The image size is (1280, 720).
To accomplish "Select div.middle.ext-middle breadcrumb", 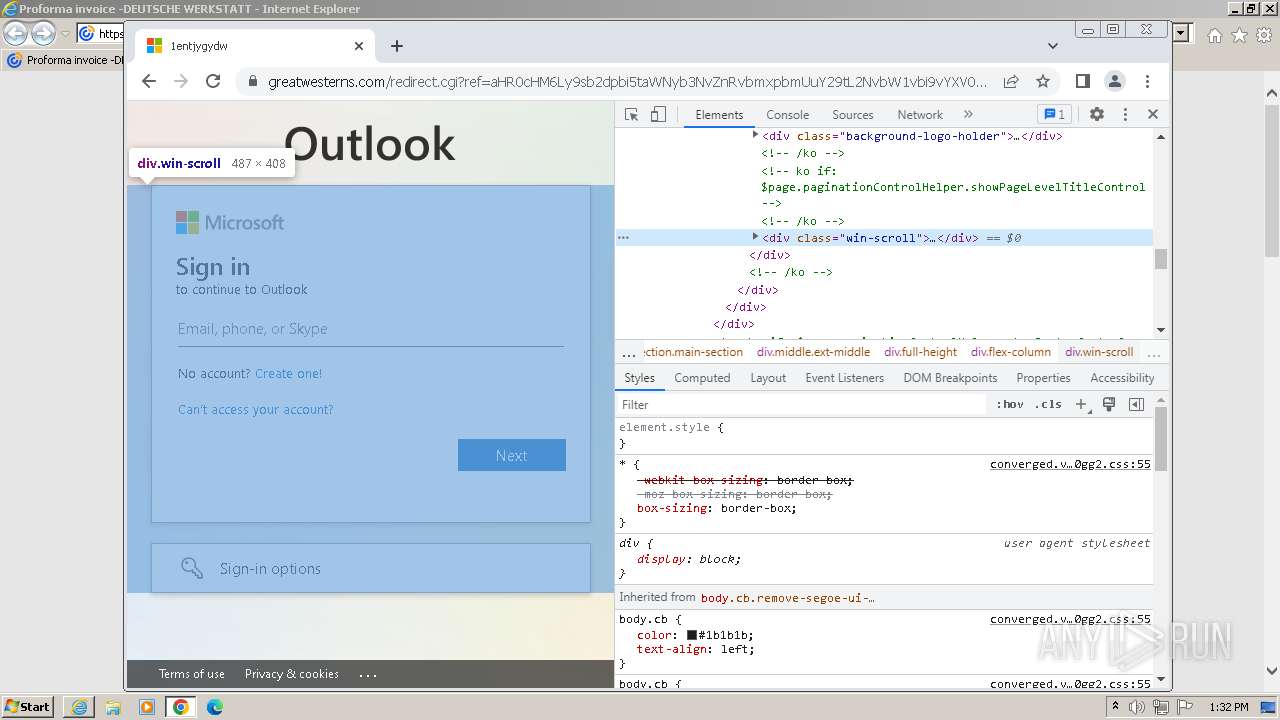I will (x=813, y=352).
